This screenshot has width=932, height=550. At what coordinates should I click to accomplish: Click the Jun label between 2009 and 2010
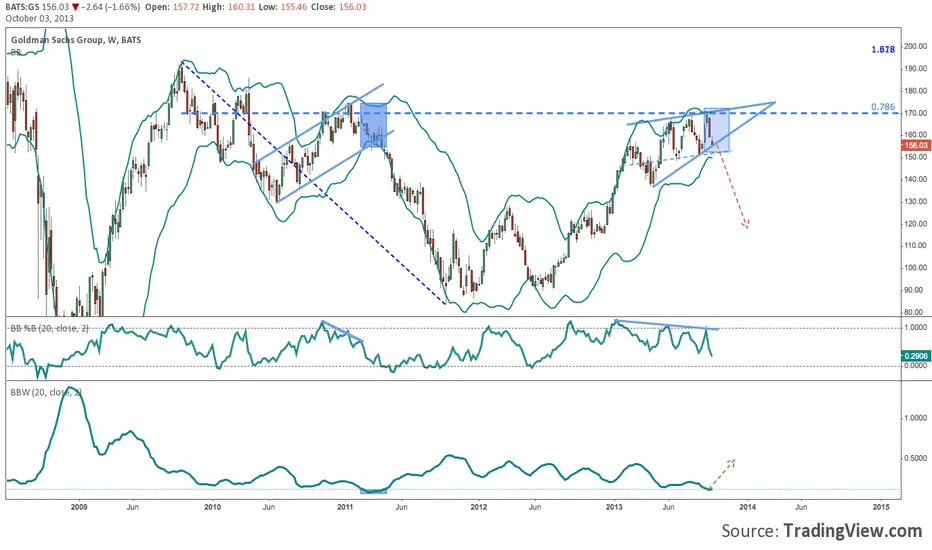pos(133,507)
